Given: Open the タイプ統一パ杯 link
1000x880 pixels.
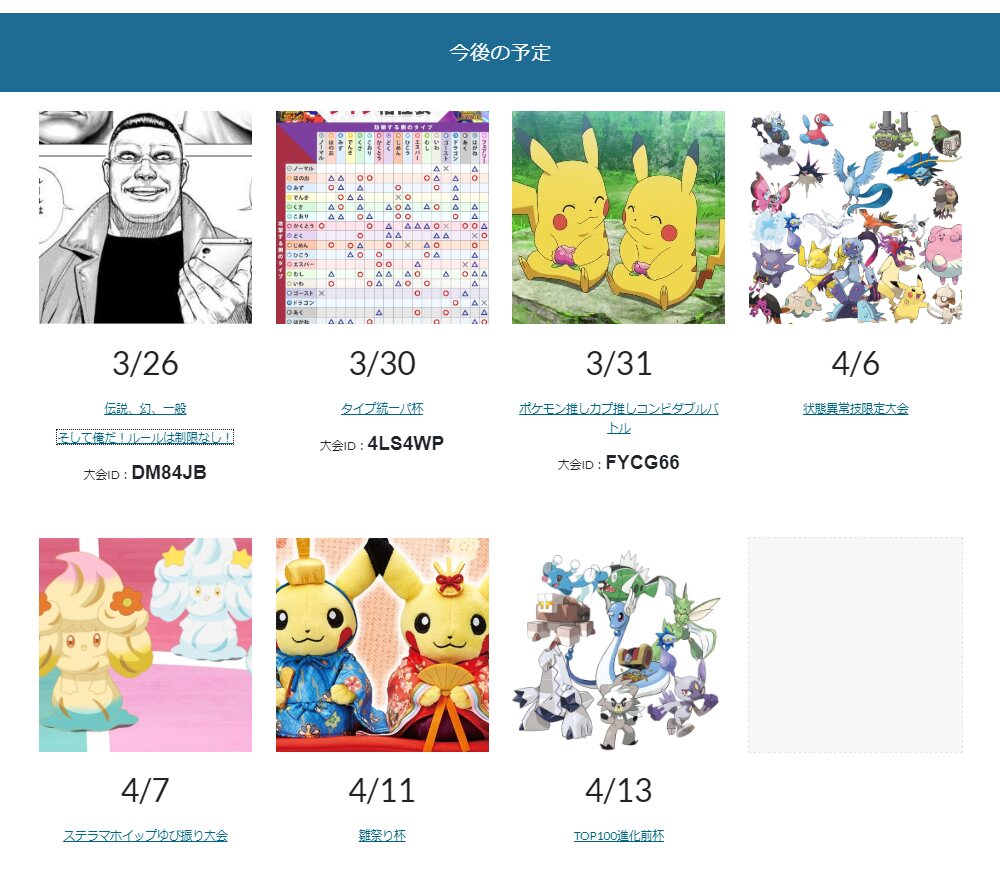Looking at the screenshot, I should click(x=382, y=409).
